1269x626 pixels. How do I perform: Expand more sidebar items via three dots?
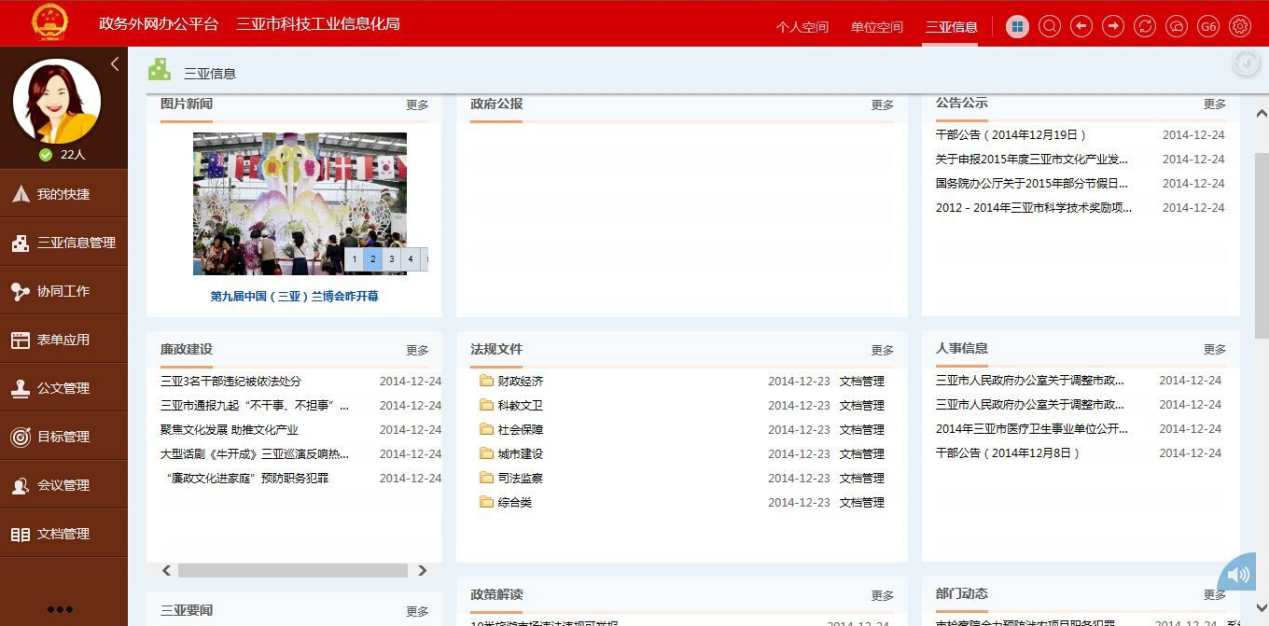click(x=60, y=609)
